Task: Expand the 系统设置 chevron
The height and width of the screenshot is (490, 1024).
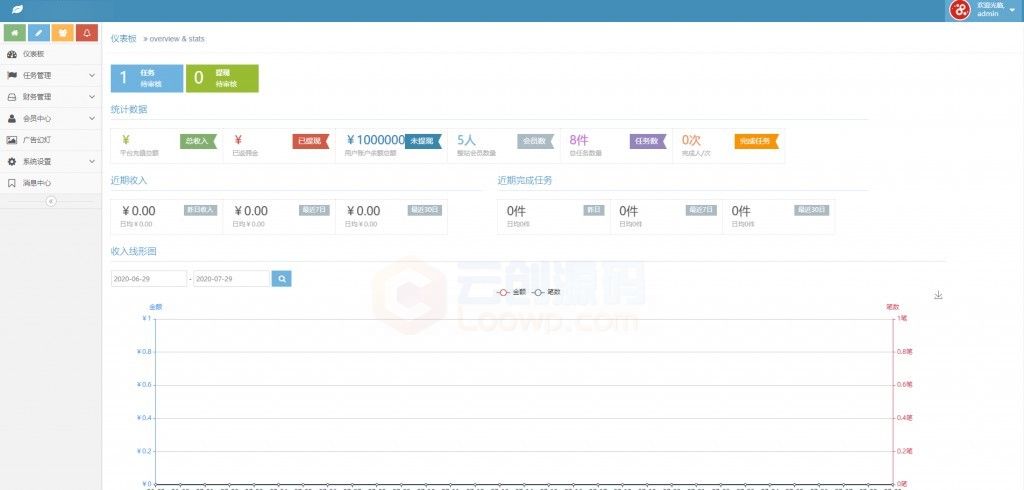Action: tap(92, 161)
